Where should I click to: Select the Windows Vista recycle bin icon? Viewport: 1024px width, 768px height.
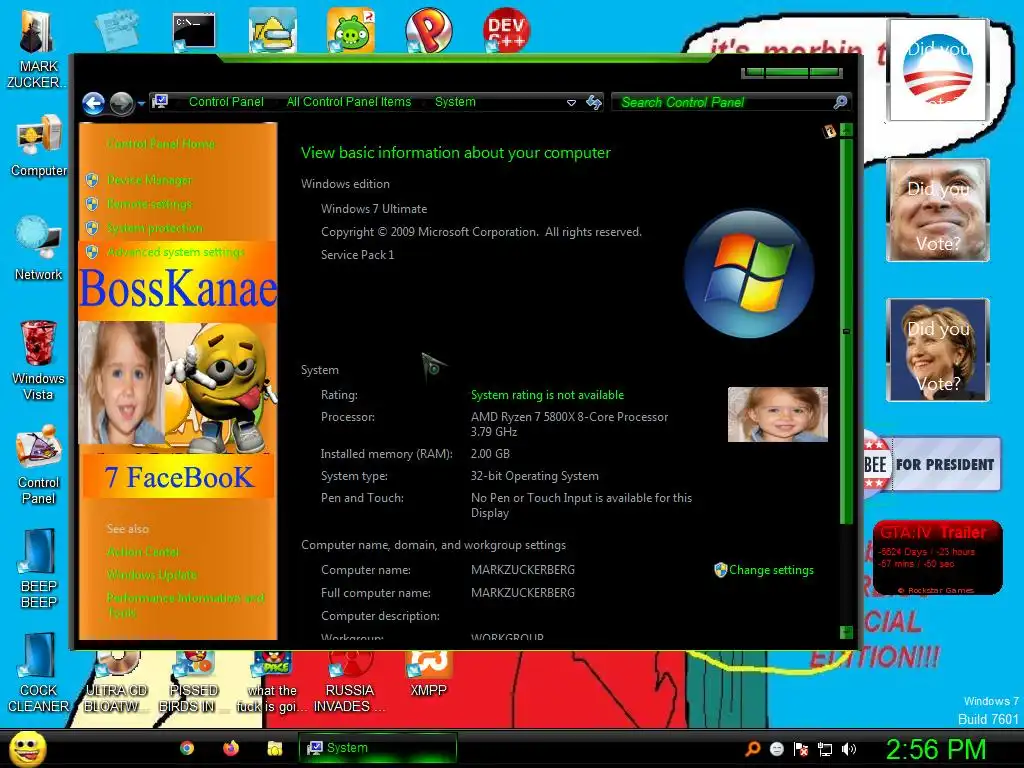click(39, 360)
